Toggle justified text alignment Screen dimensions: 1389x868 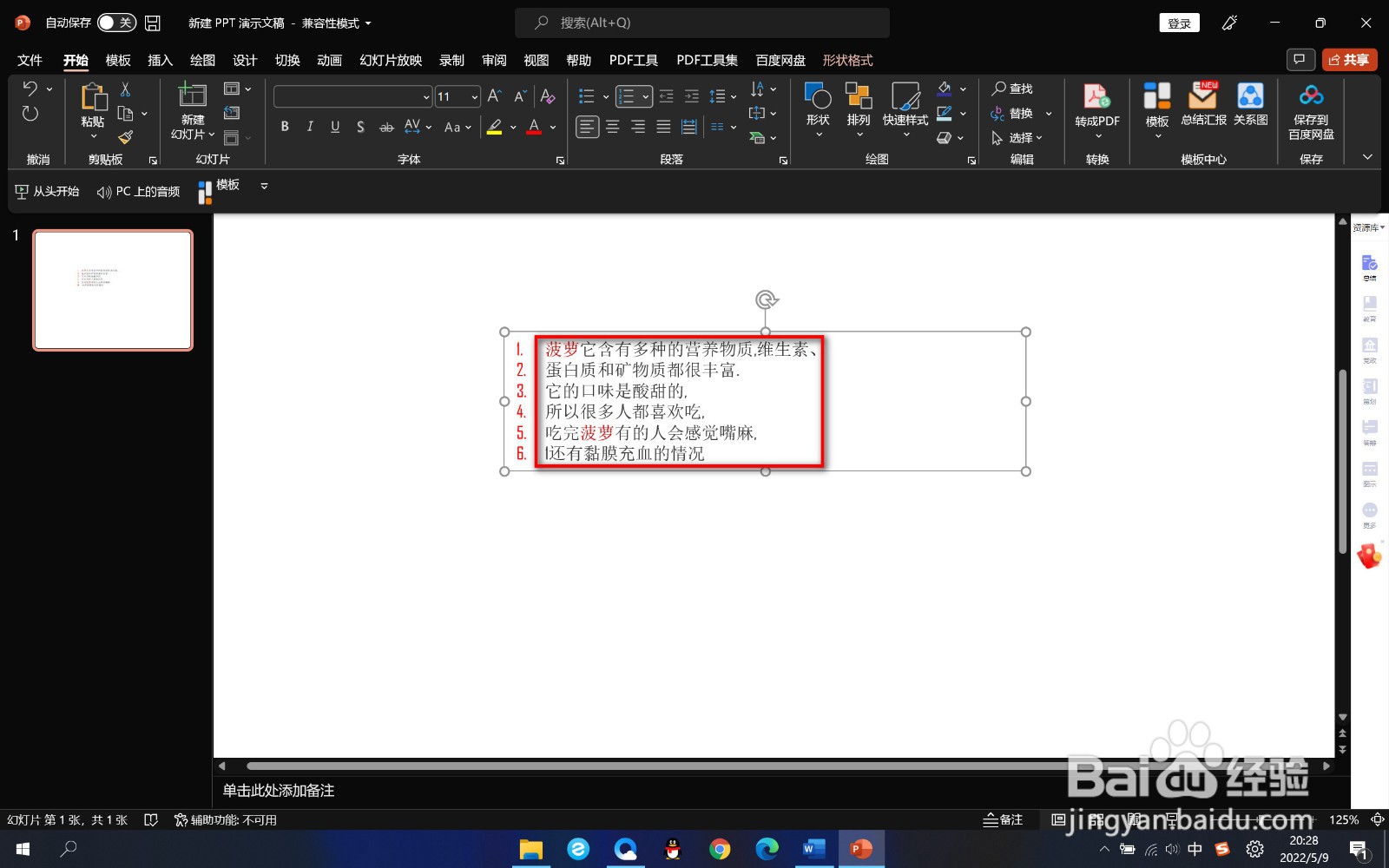(x=663, y=127)
